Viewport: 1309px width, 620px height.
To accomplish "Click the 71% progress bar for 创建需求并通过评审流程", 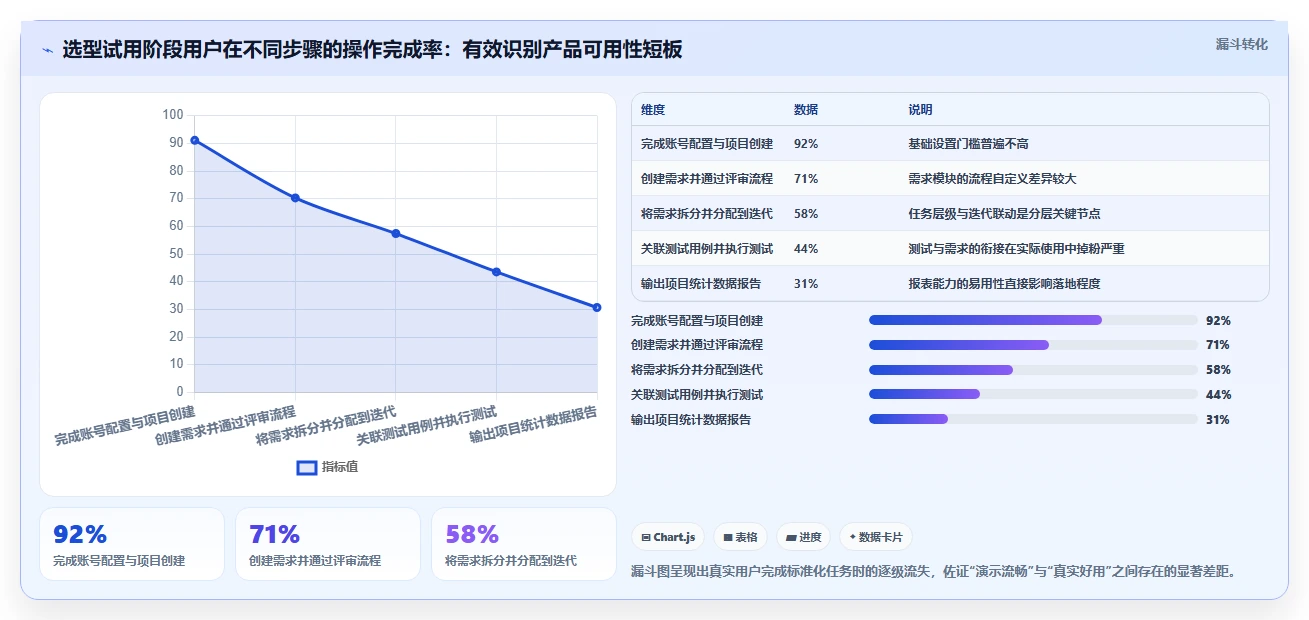I will [x=1033, y=345].
